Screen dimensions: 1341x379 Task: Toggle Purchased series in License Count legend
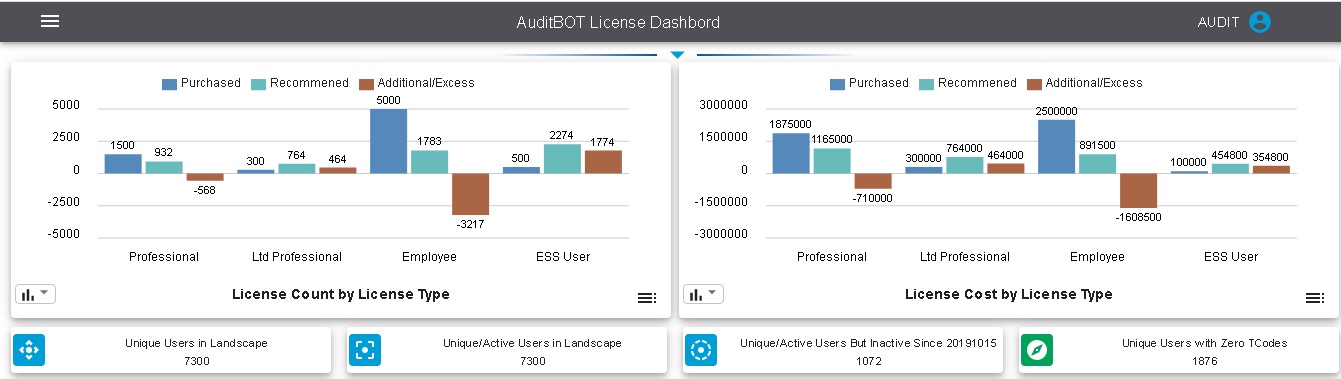201,84
